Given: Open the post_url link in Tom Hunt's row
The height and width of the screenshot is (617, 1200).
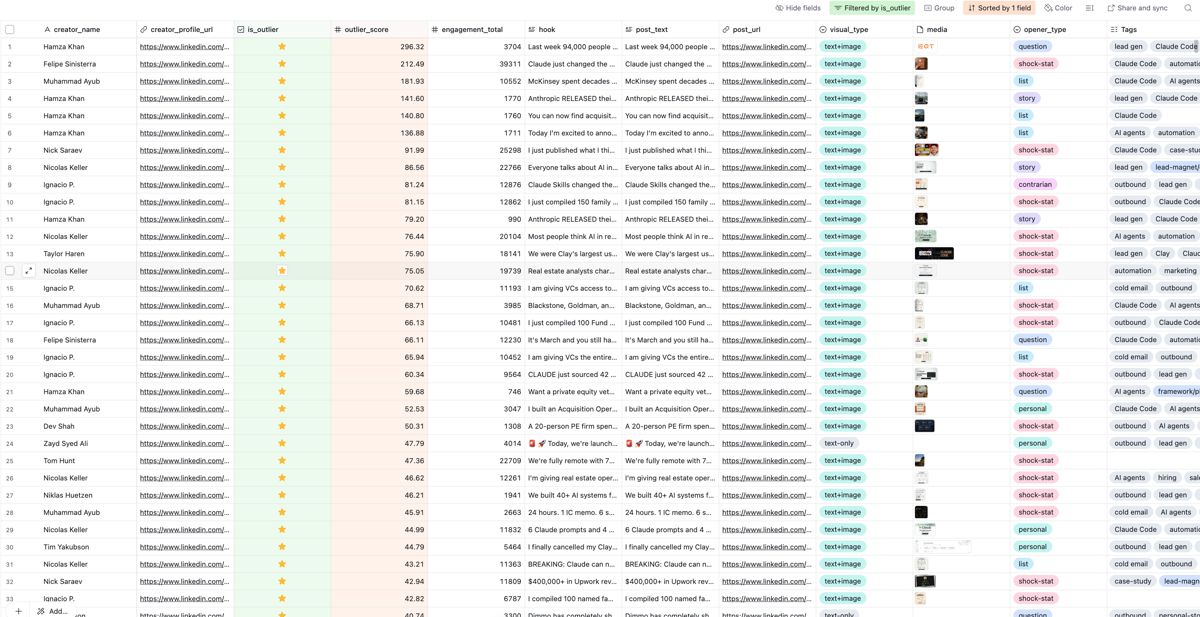Looking at the screenshot, I should tap(766, 461).
